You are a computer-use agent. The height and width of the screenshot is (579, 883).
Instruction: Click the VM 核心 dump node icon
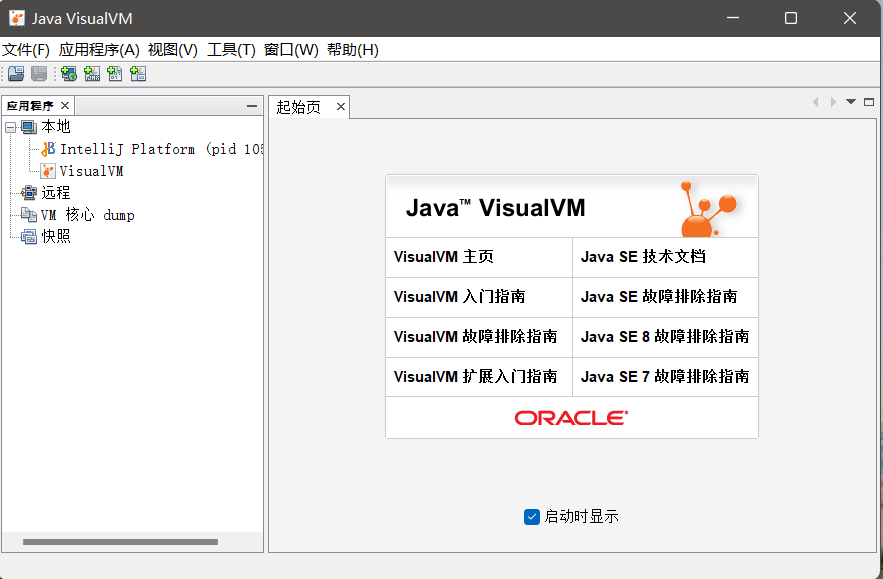click(x=29, y=215)
